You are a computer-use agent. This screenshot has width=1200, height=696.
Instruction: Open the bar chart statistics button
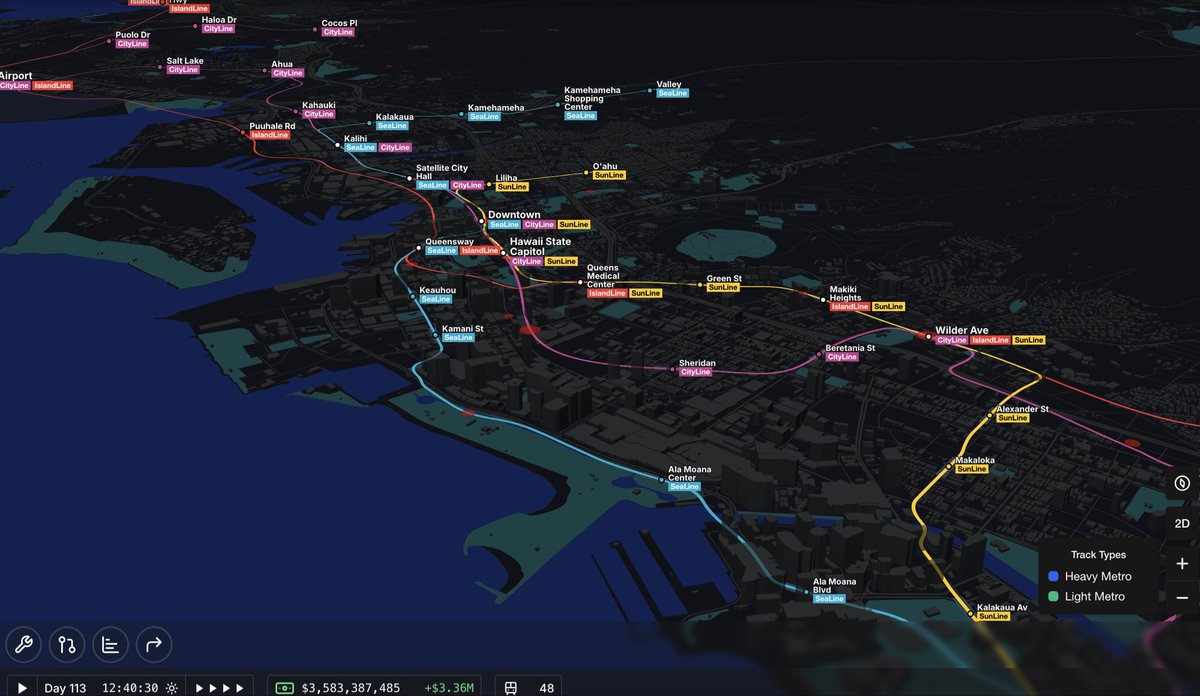point(110,645)
